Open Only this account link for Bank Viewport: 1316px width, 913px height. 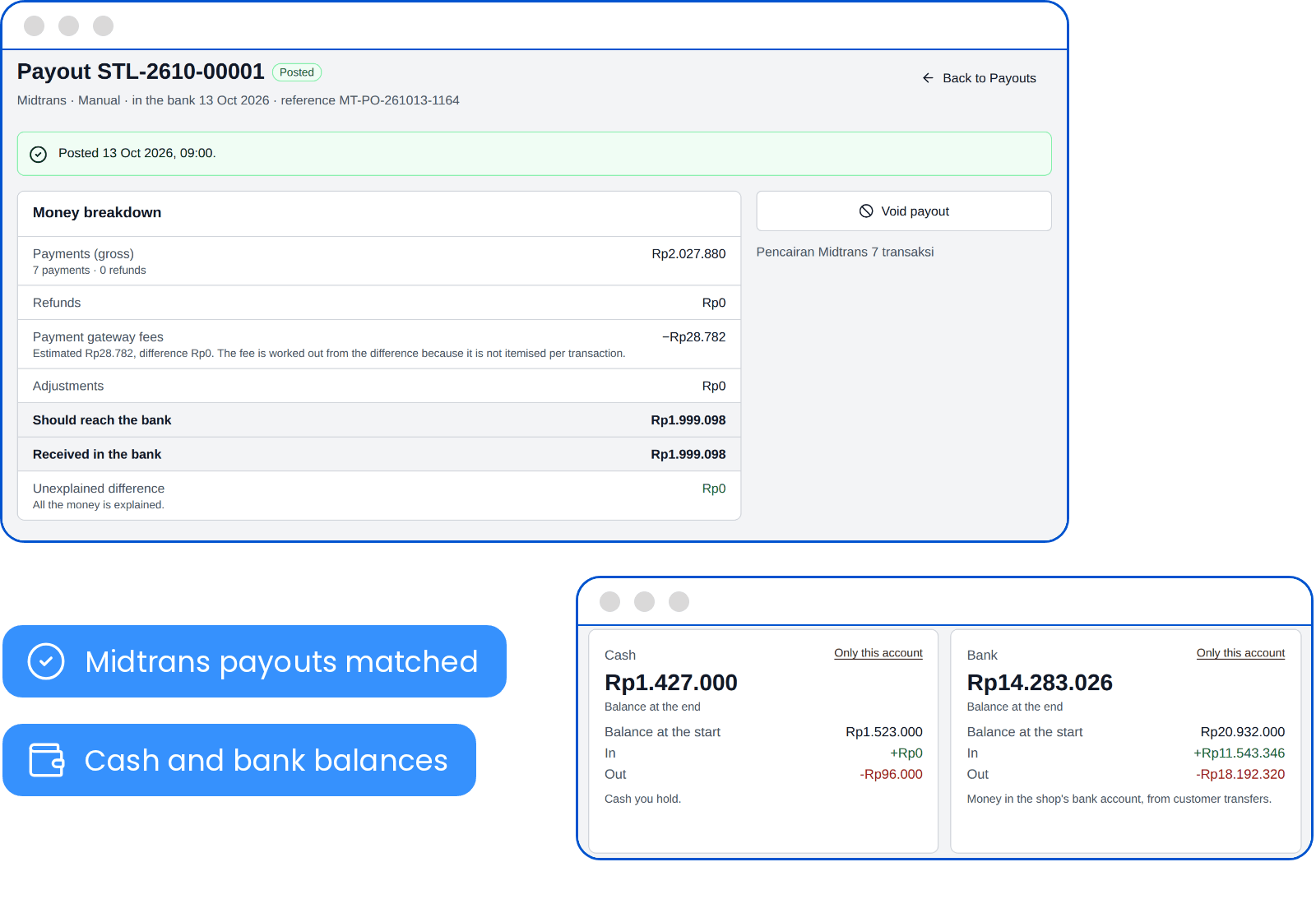click(x=1240, y=653)
